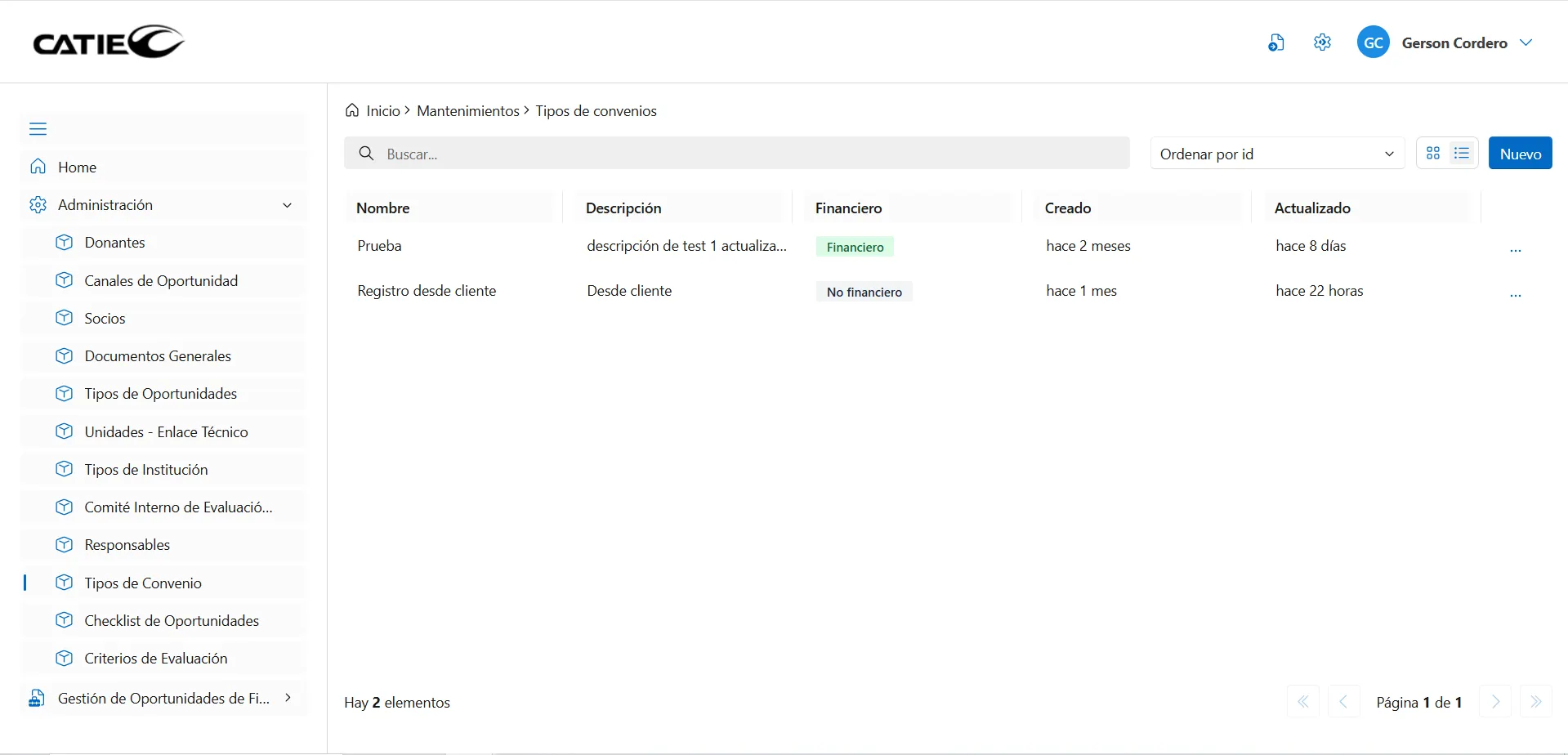The height and width of the screenshot is (755, 1568).
Task: Click the GC user avatar
Action: [1373, 42]
